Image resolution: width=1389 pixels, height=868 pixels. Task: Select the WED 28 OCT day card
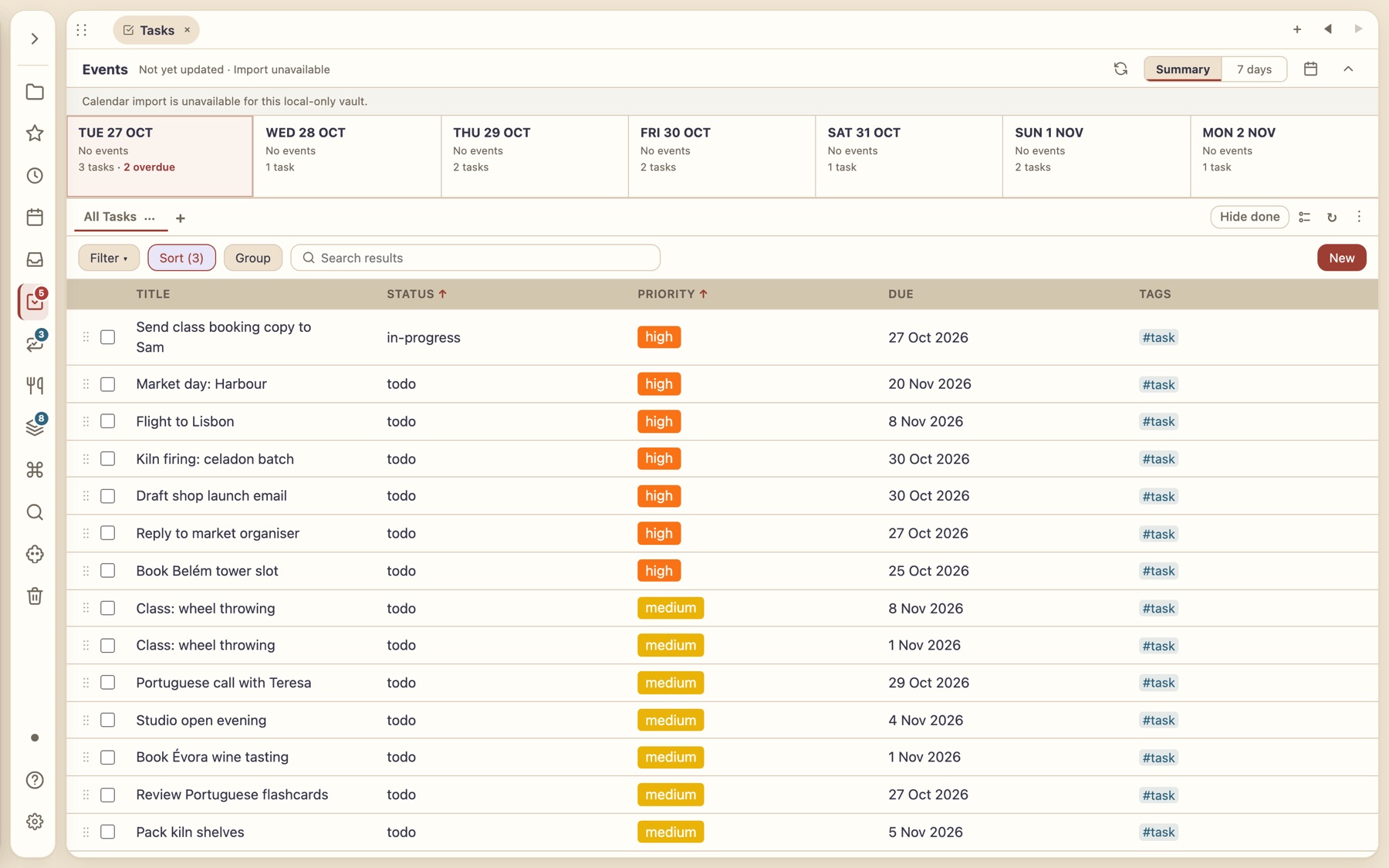click(x=347, y=156)
